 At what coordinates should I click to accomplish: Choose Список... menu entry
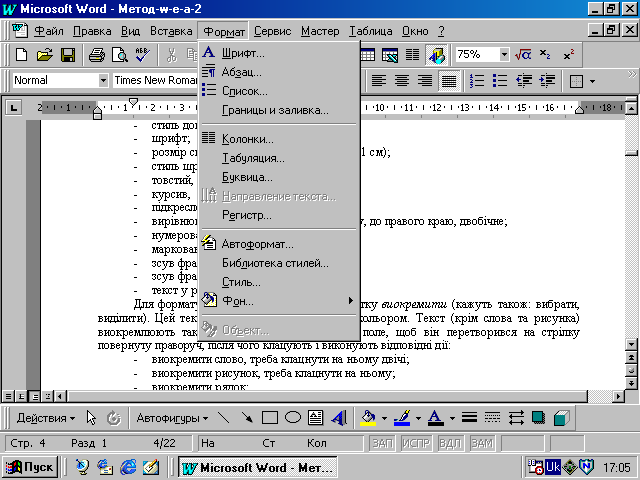coord(279,91)
